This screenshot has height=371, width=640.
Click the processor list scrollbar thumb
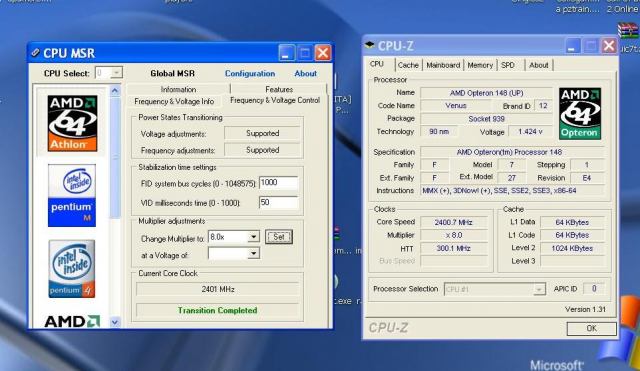pos(115,157)
